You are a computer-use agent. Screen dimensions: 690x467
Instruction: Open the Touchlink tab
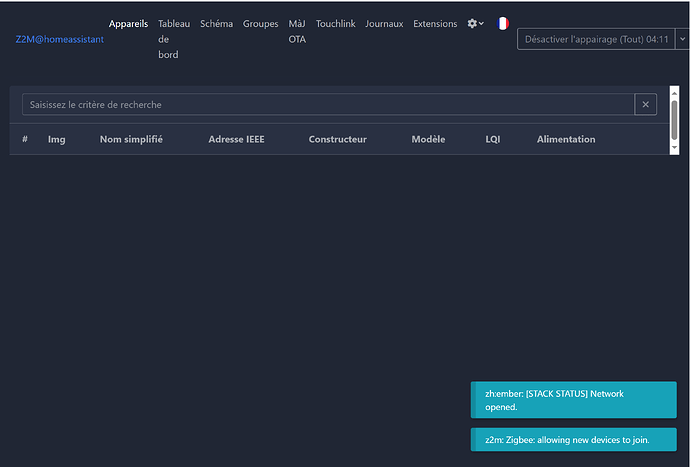click(335, 24)
